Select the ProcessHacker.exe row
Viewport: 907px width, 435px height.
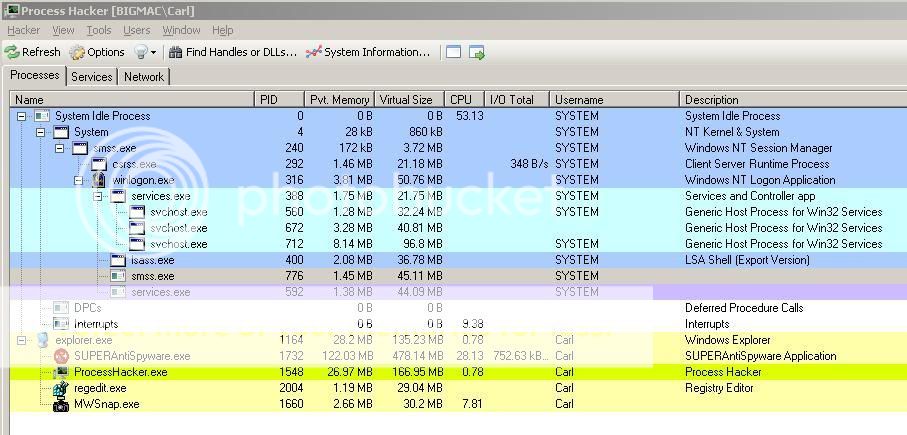(x=458, y=372)
